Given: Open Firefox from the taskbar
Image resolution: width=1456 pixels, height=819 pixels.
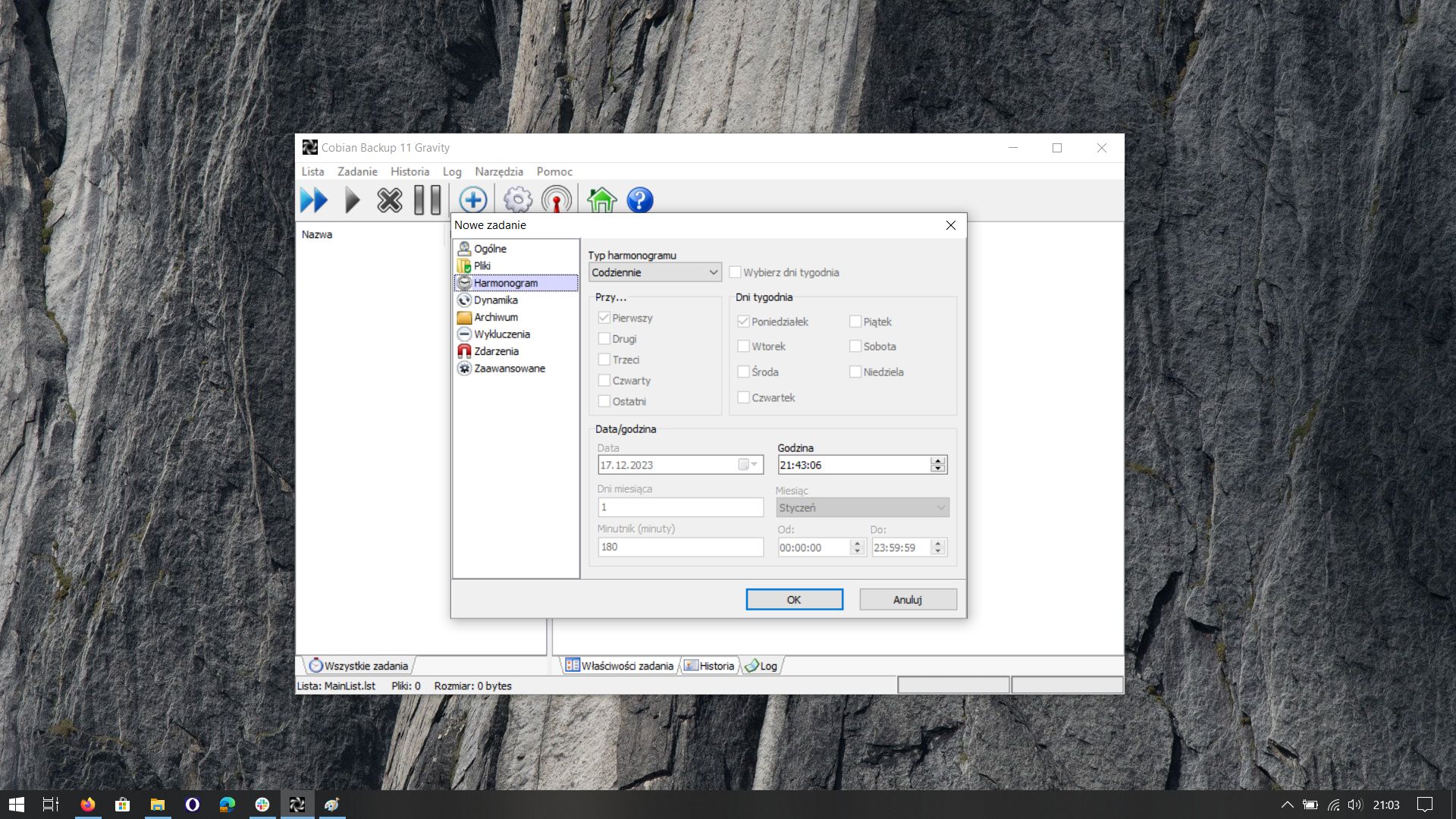Looking at the screenshot, I should (88, 805).
